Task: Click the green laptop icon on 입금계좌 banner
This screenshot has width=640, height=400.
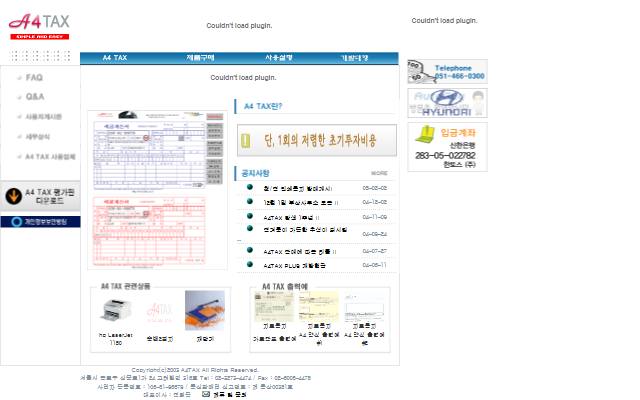Action: (425, 134)
